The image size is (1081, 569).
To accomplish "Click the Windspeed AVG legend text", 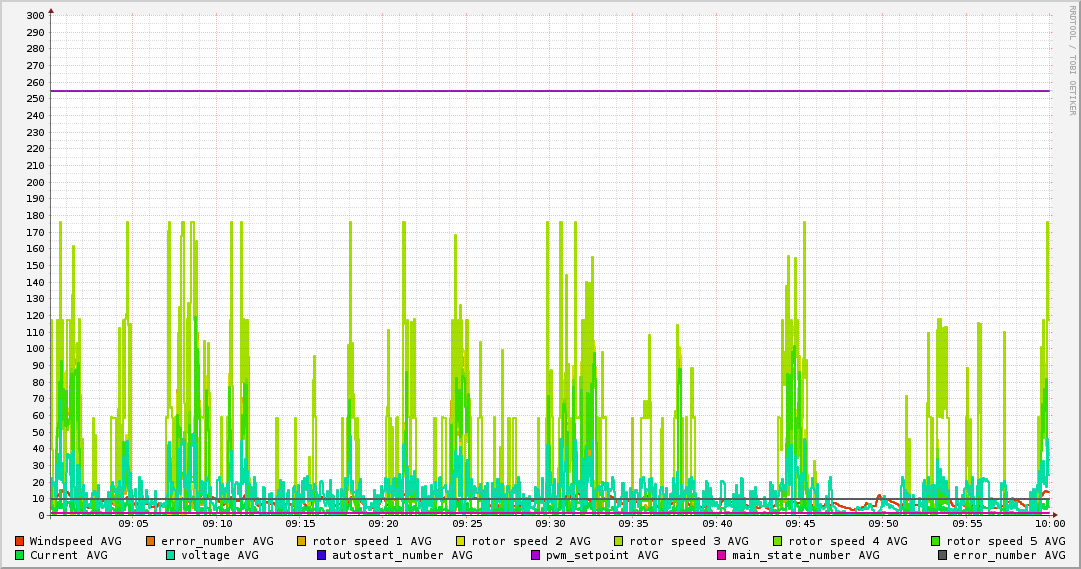I will 76,541.
